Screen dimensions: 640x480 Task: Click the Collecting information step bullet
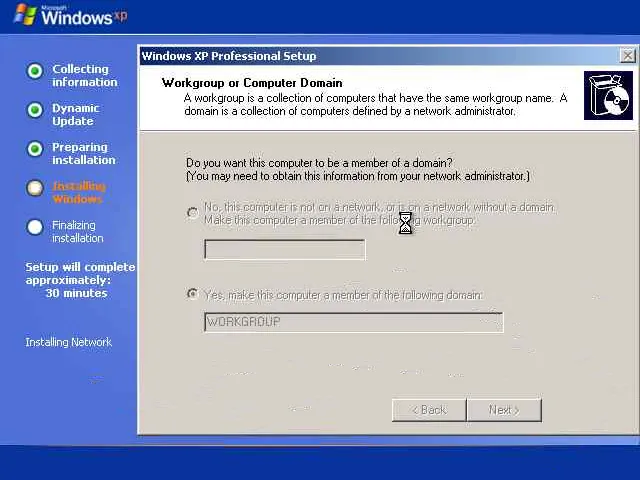point(35,71)
